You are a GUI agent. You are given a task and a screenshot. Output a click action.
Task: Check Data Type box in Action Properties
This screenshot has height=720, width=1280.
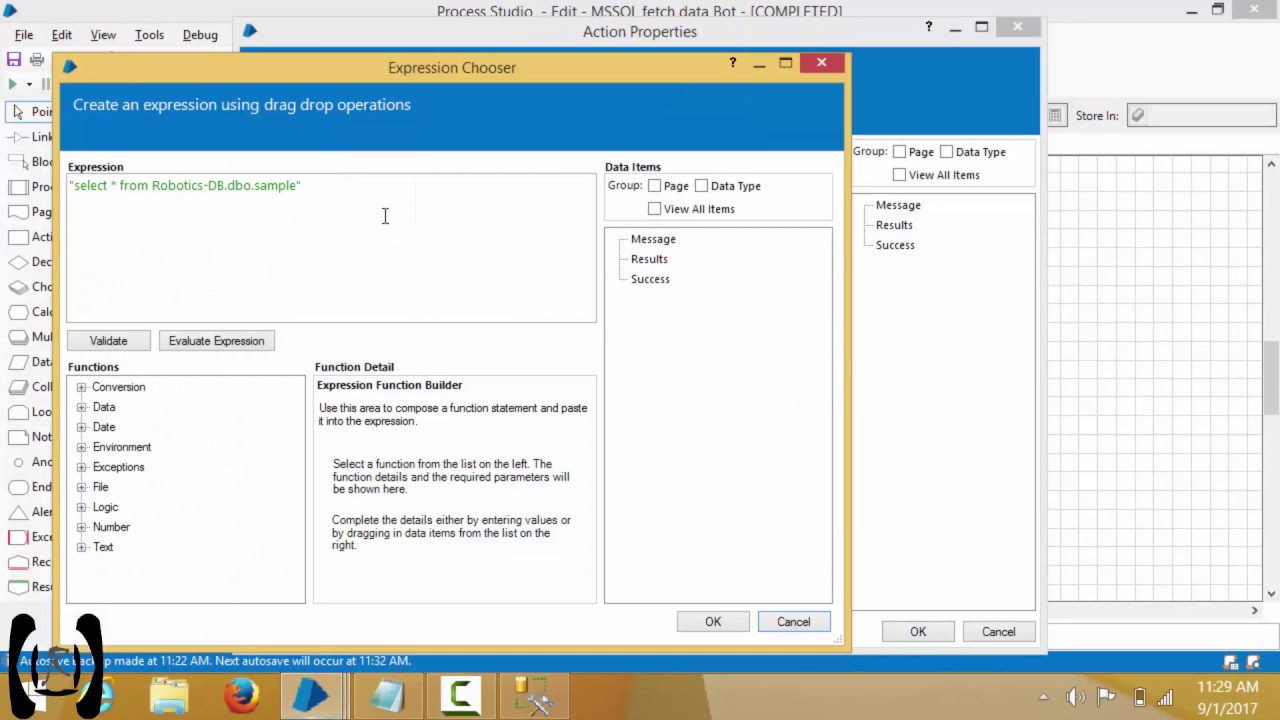pyautogui.click(x=946, y=152)
